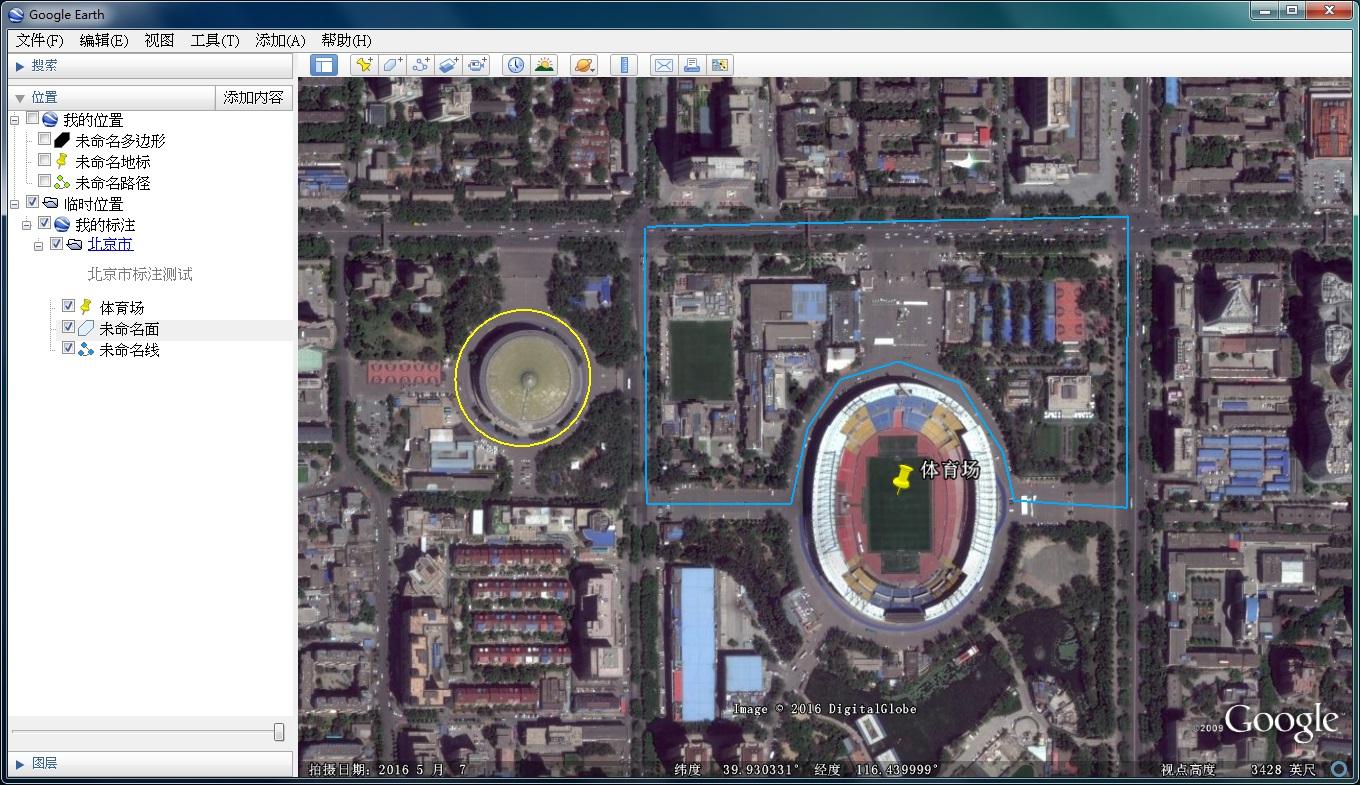Select the 体育场 tree item label
This screenshot has height=785, width=1360.
tap(122, 307)
